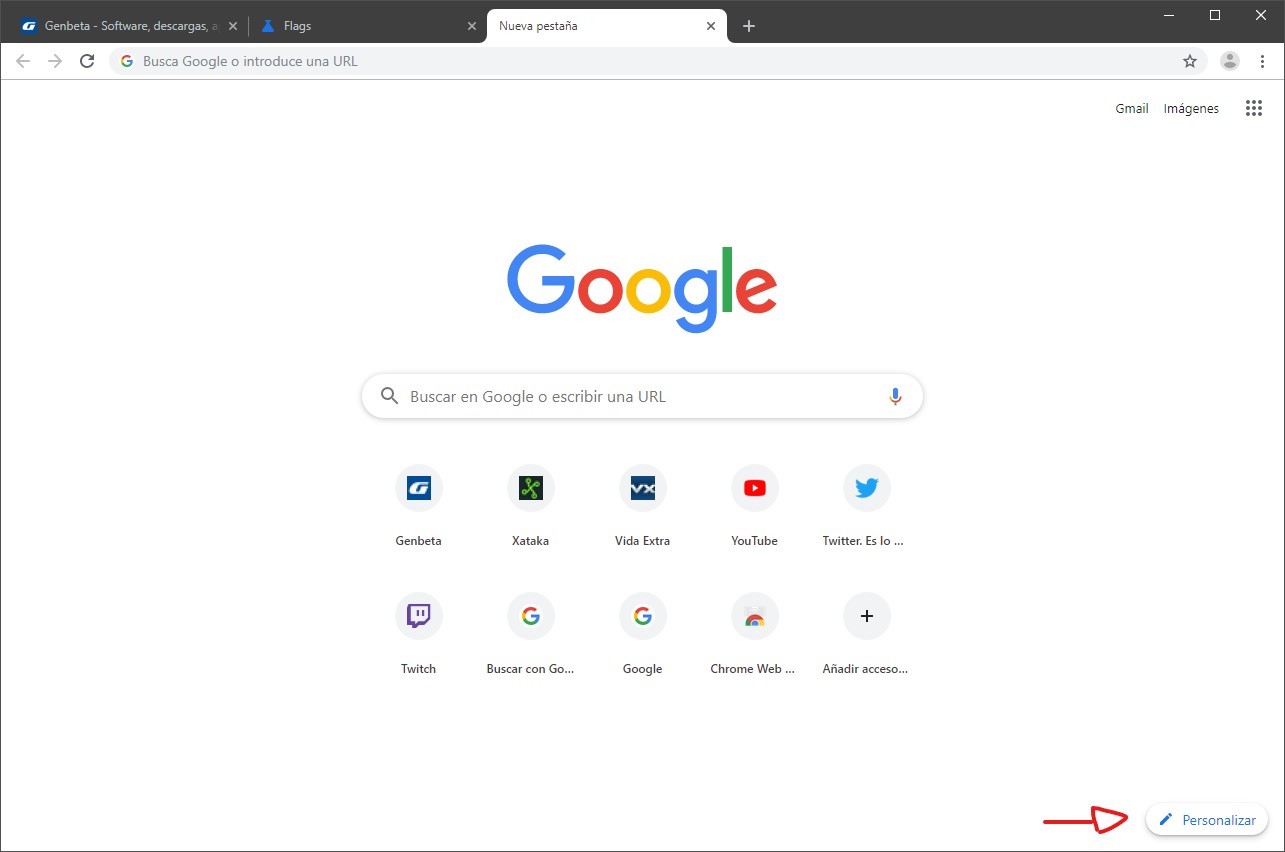This screenshot has width=1285, height=852.
Task: Open Chrome's three-dot menu
Action: pos(1262,61)
